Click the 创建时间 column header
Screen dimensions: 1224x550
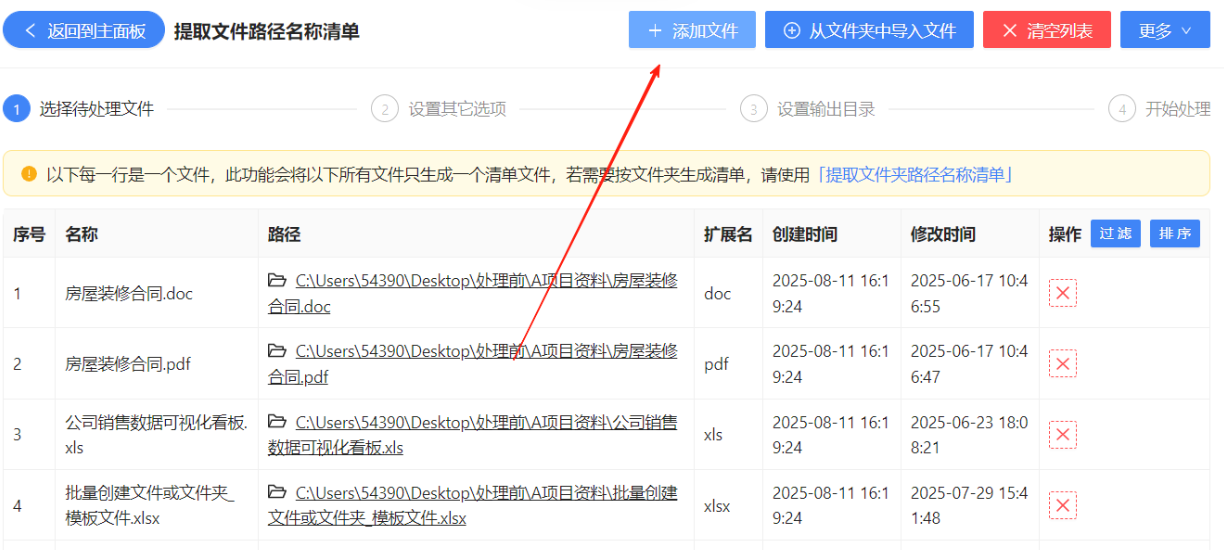tap(805, 234)
